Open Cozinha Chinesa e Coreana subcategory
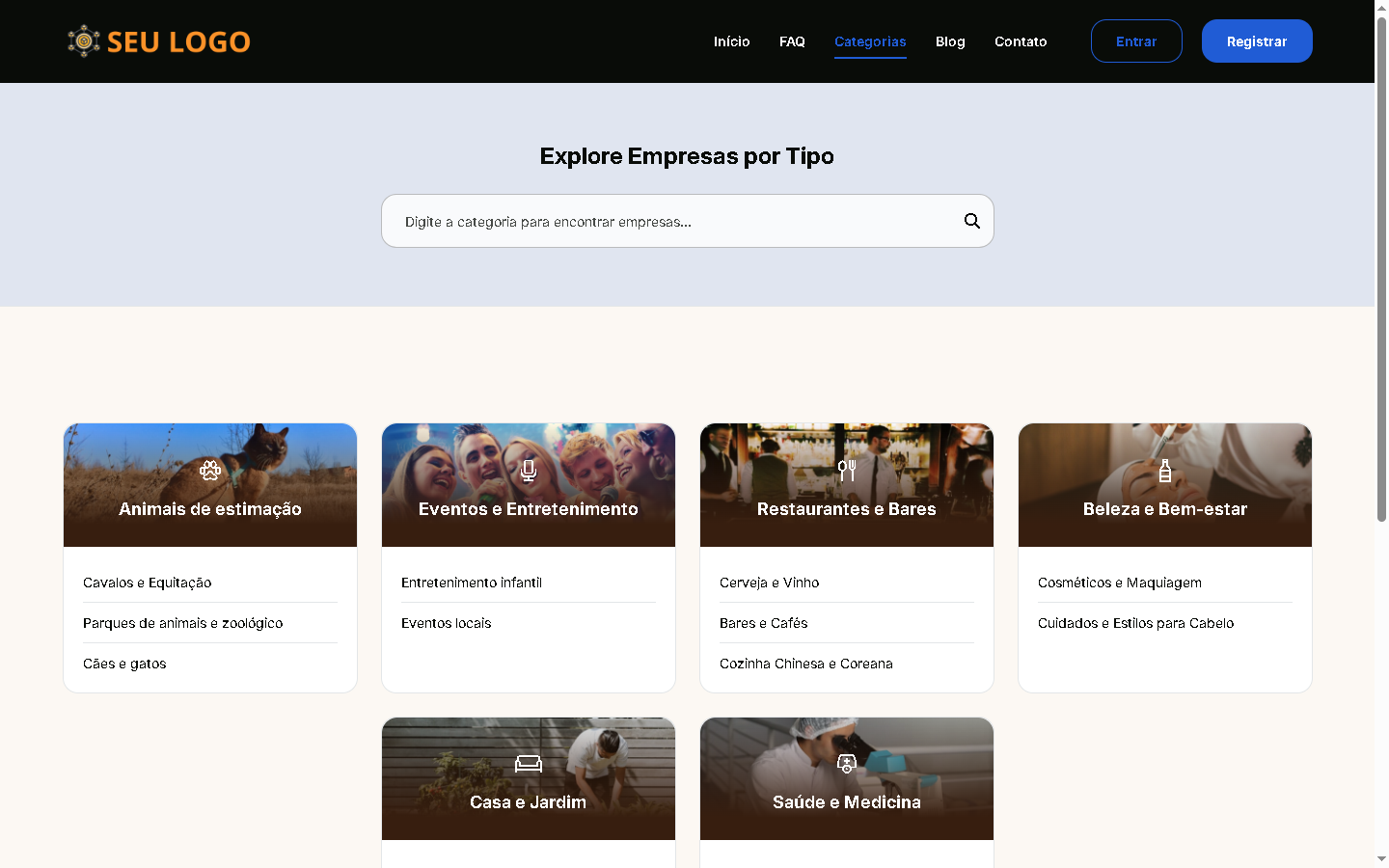The height and width of the screenshot is (868, 1389). pos(806,664)
